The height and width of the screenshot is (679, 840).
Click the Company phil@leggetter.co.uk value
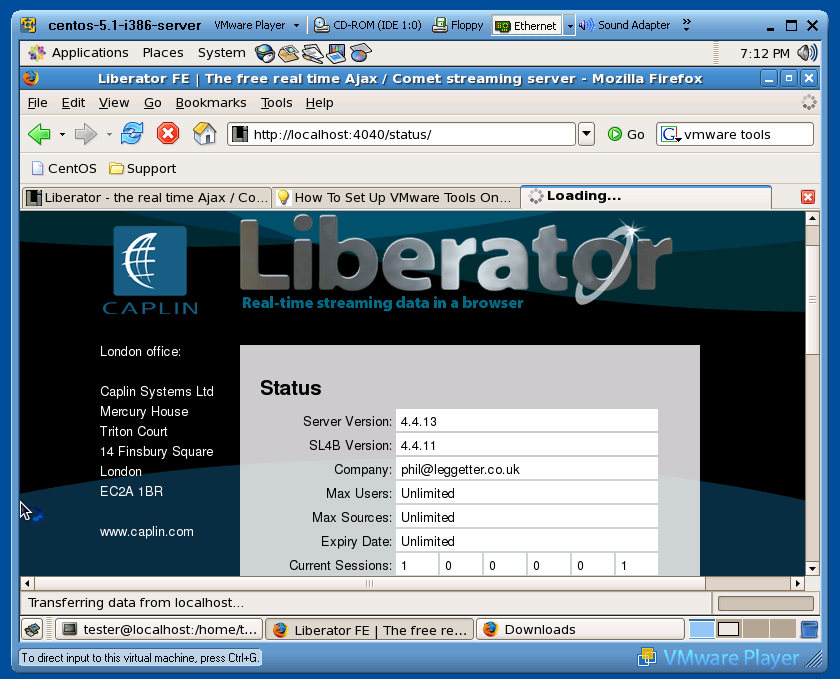click(x=526, y=469)
